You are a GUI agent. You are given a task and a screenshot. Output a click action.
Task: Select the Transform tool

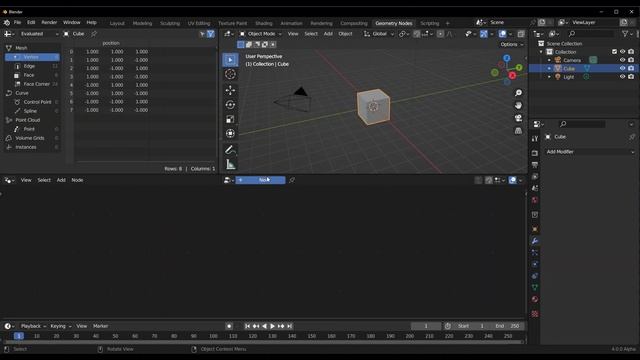[x=230, y=133]
